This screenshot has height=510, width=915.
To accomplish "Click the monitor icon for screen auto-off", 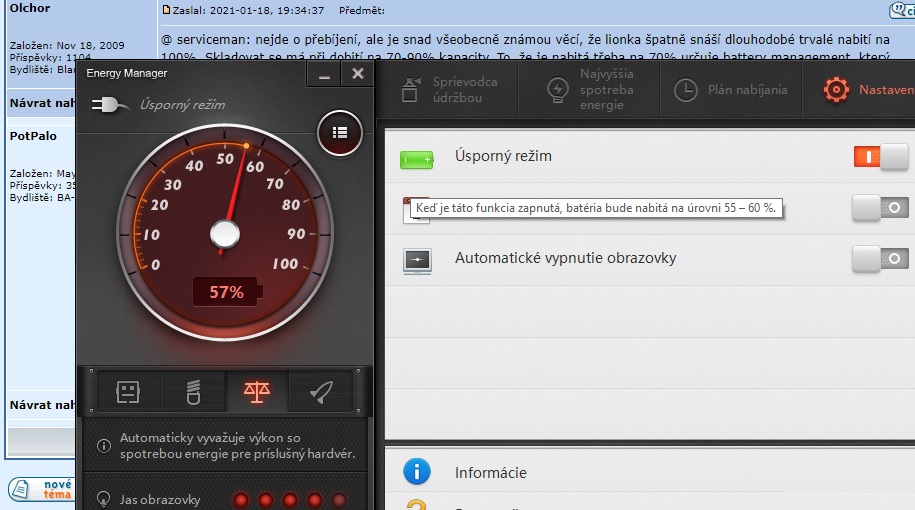I will 416,259.
